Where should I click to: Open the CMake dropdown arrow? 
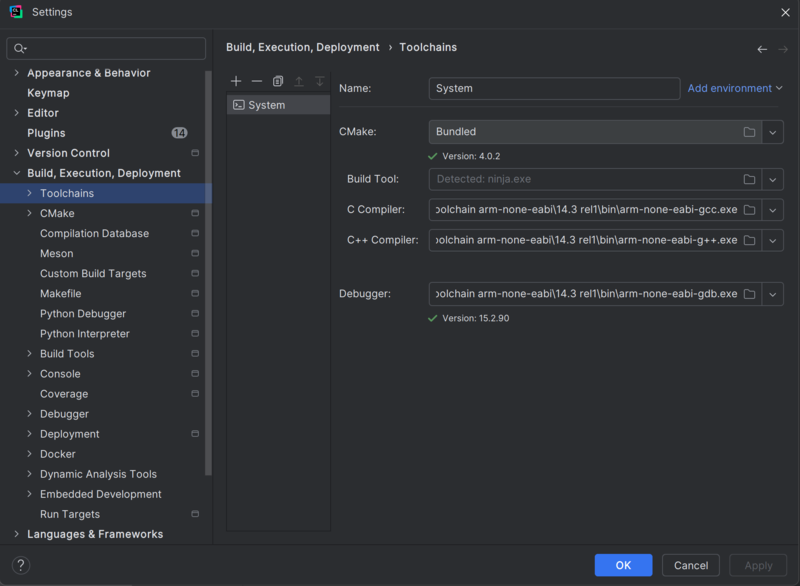(772, 132)
